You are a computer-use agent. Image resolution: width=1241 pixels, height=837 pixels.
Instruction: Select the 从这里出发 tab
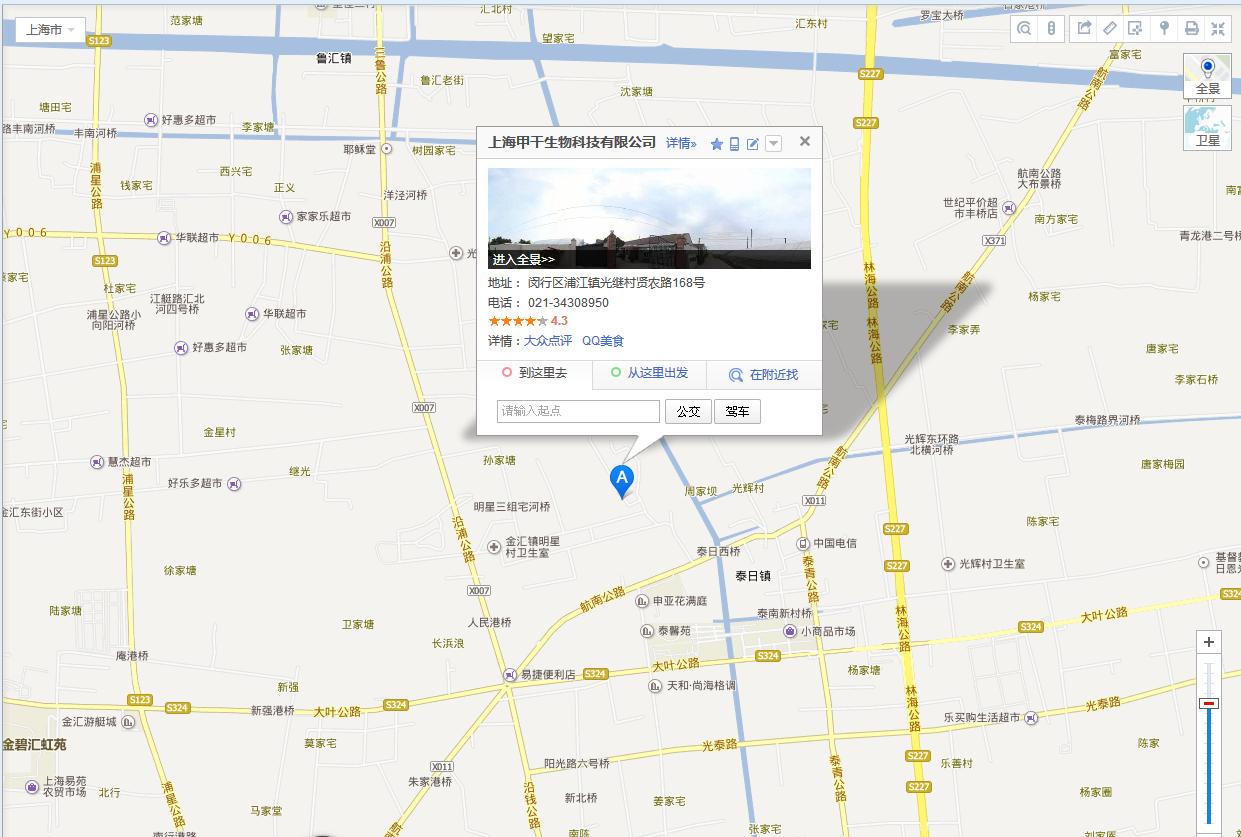point(650,374)
